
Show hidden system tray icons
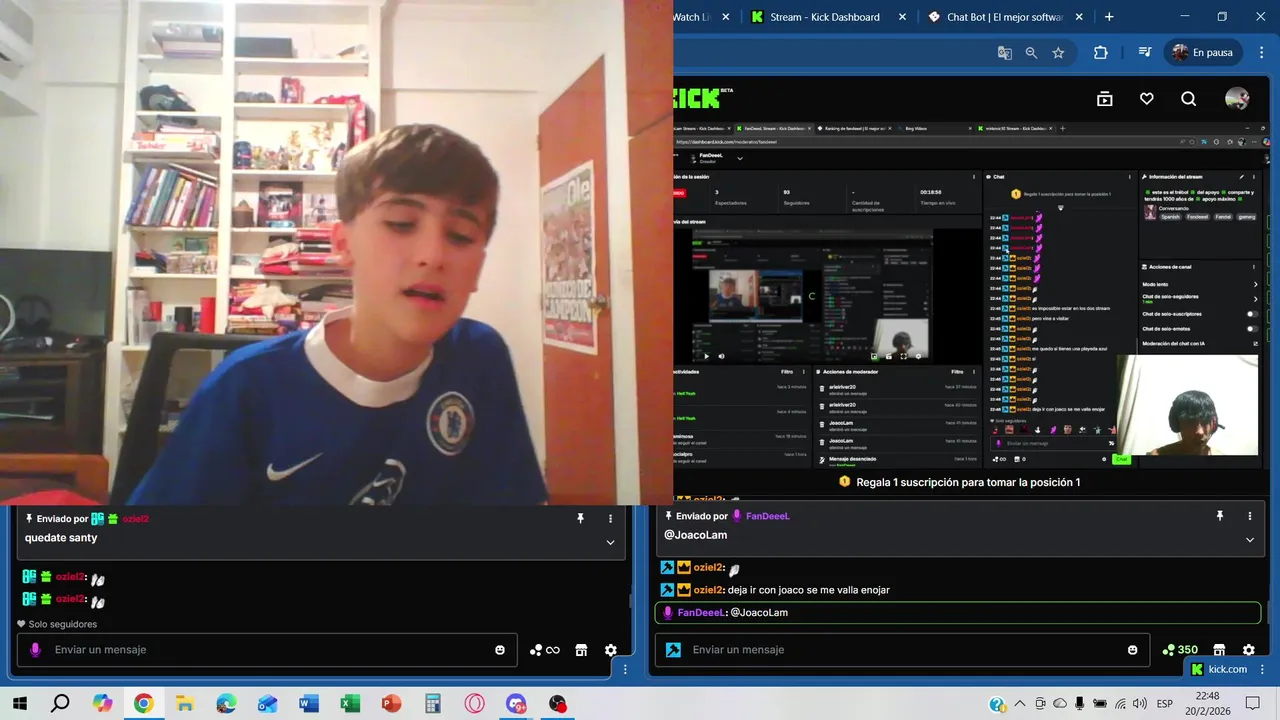(x=1019, y=704)
